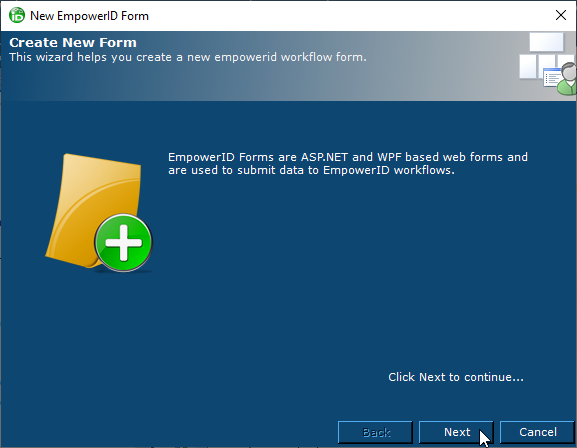Click the EmpowerID logo in title bar
Image resolution: width=577 pixels, height=448 pixels.
pyautogui.click(x=17, y=15)
